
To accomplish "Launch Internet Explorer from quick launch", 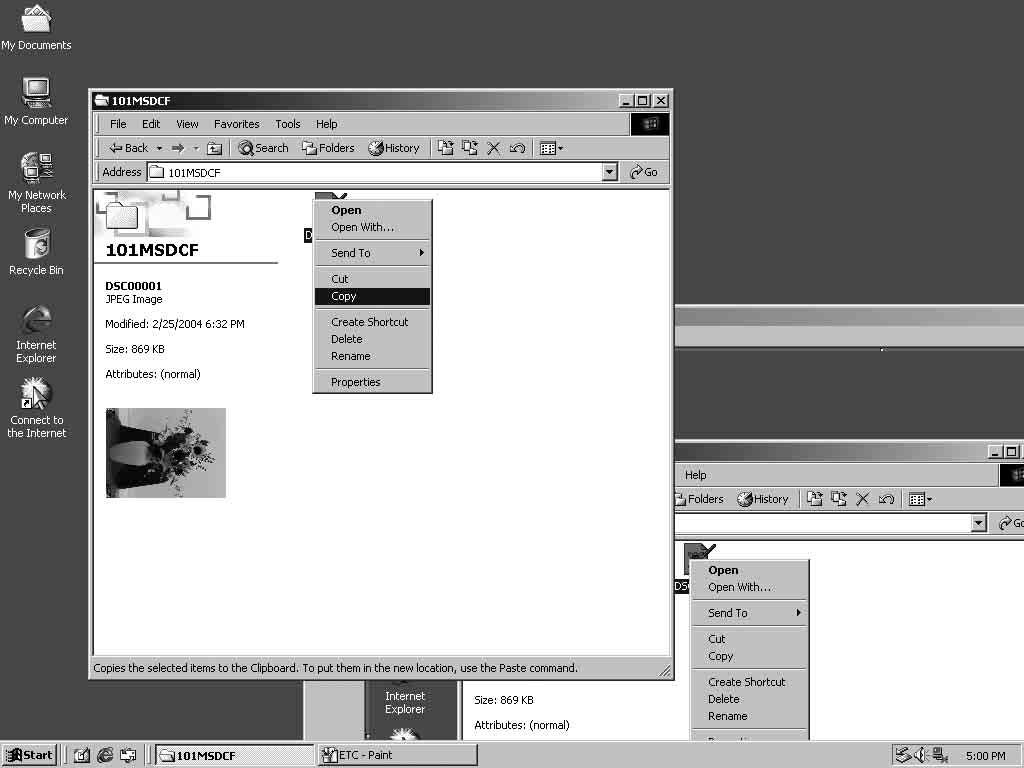I will point(104,756).
